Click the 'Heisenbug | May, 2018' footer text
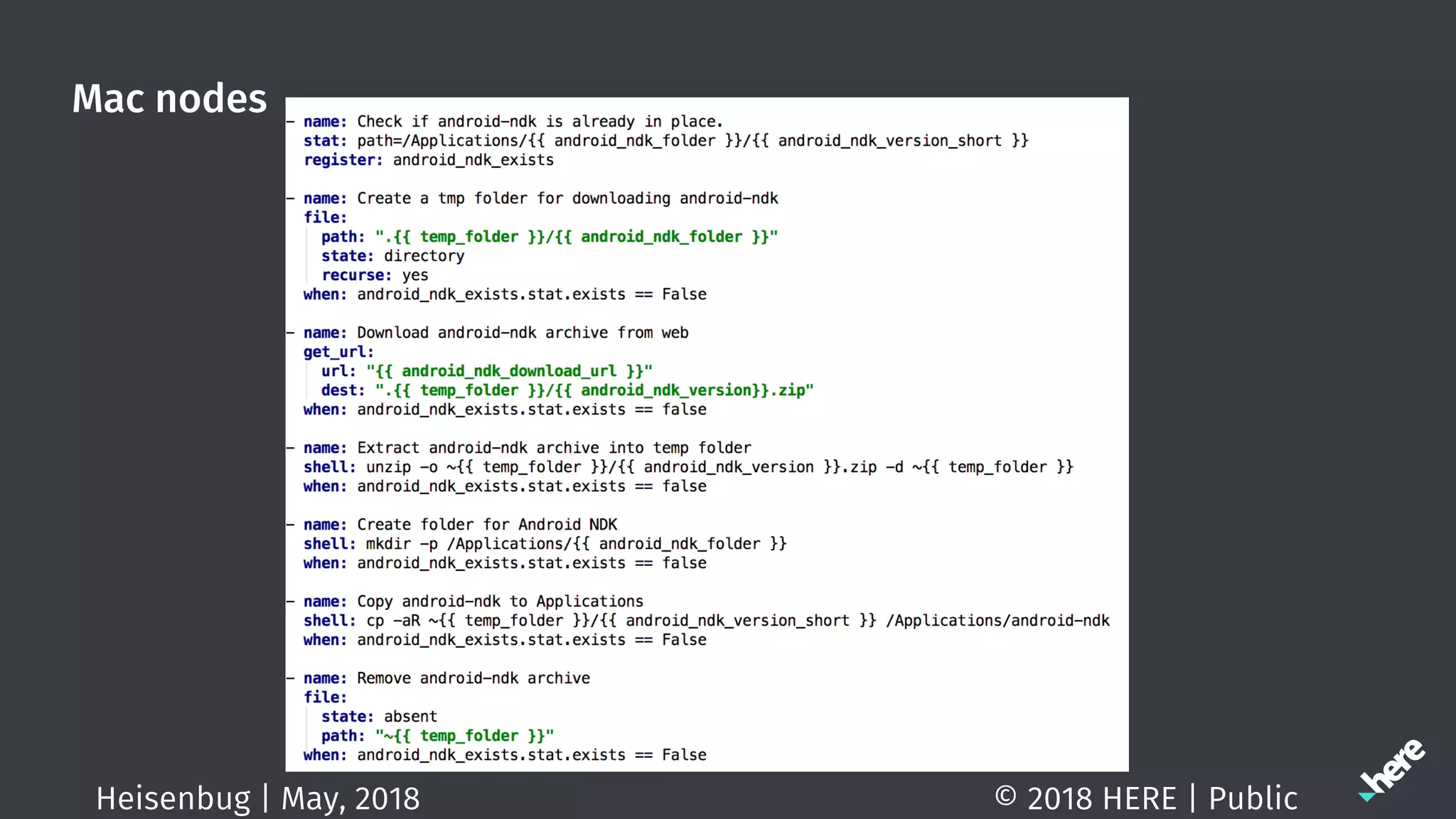Screen dimensions: 1456x819 [258, 798]
